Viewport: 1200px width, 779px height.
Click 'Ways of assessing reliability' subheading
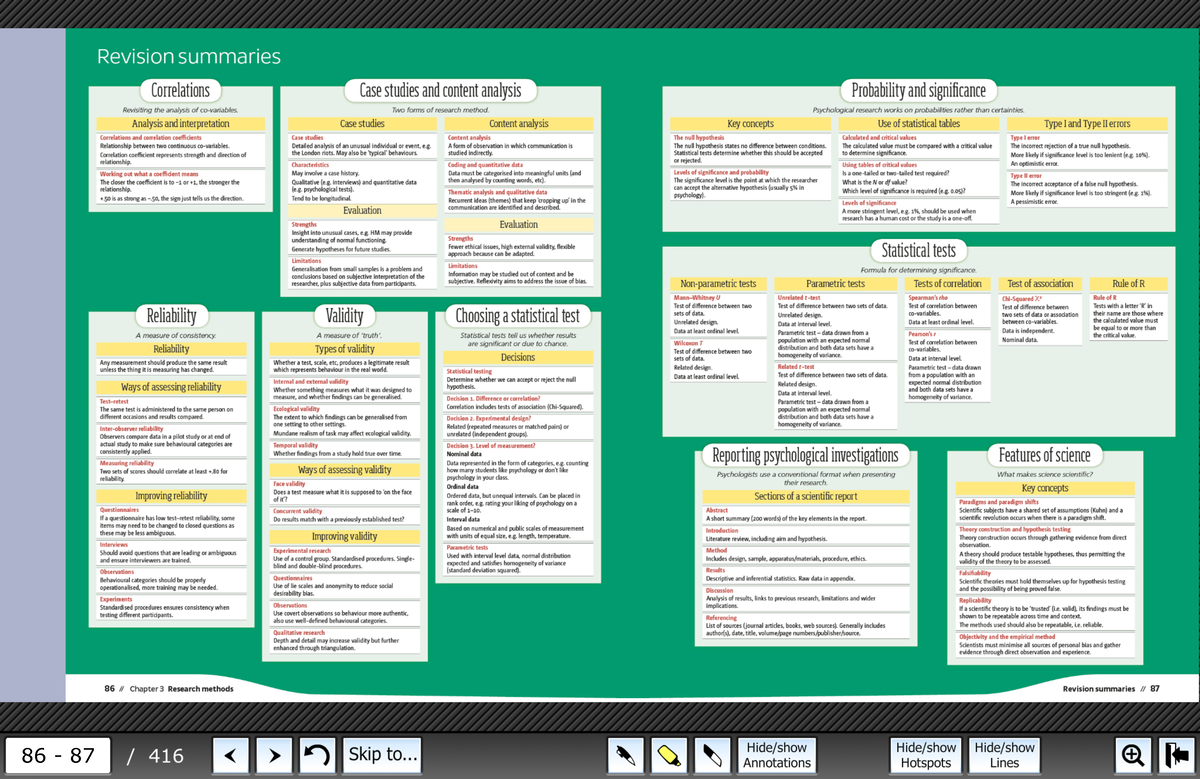point(171,387)
